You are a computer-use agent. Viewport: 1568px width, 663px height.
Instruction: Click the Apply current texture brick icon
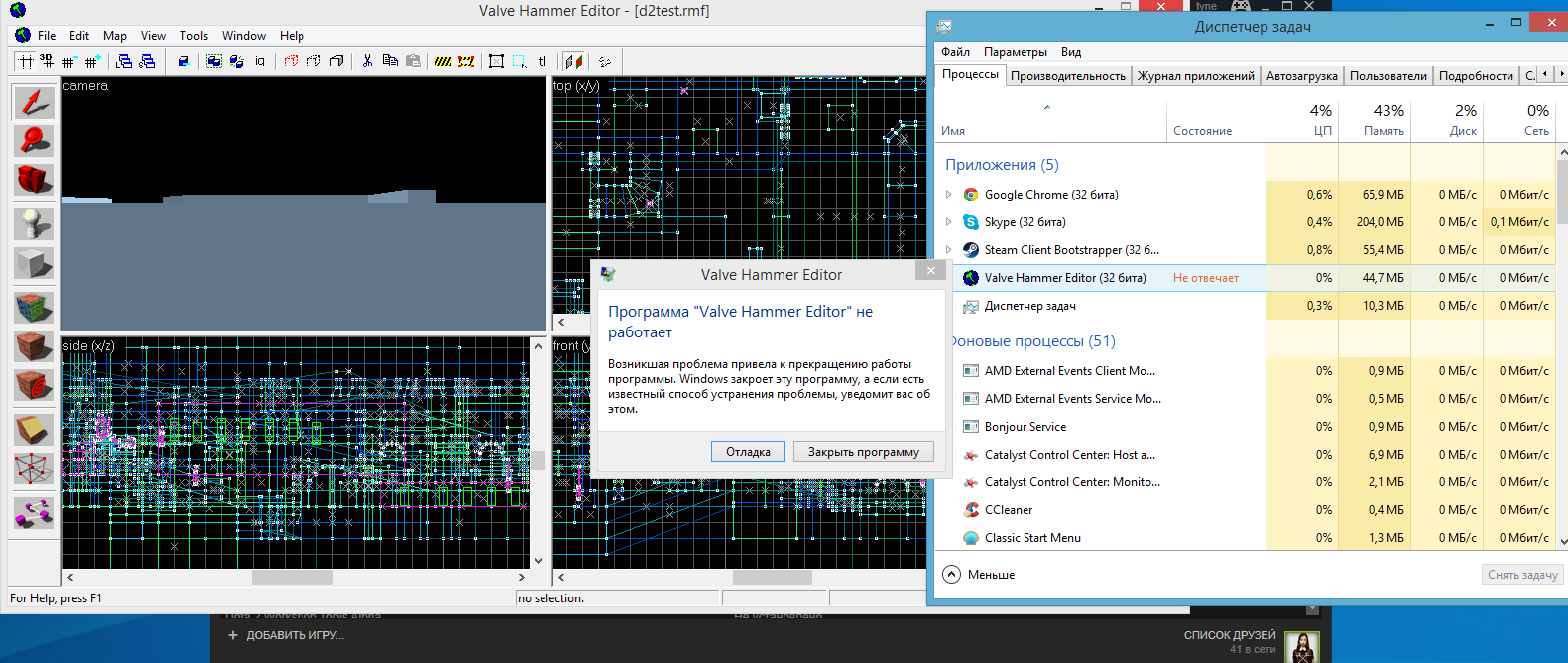(34, 346)
